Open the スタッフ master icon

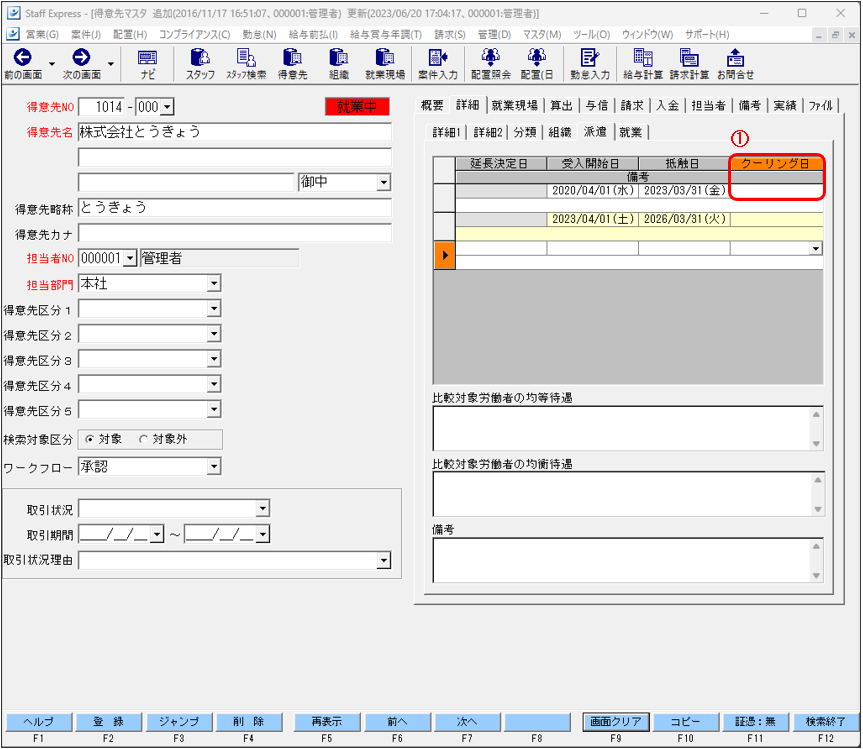click(x=200, y=57)
